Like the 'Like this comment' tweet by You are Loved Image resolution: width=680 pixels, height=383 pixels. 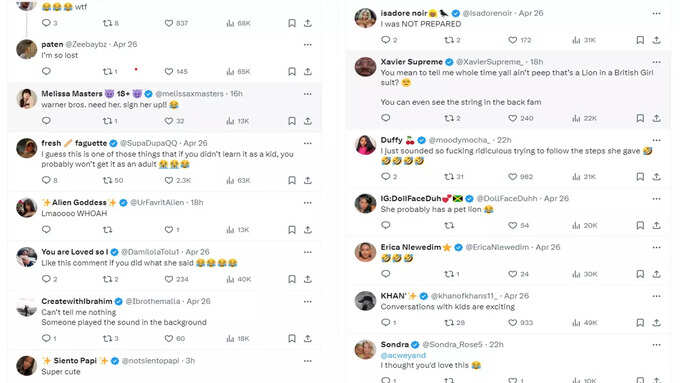169,279
